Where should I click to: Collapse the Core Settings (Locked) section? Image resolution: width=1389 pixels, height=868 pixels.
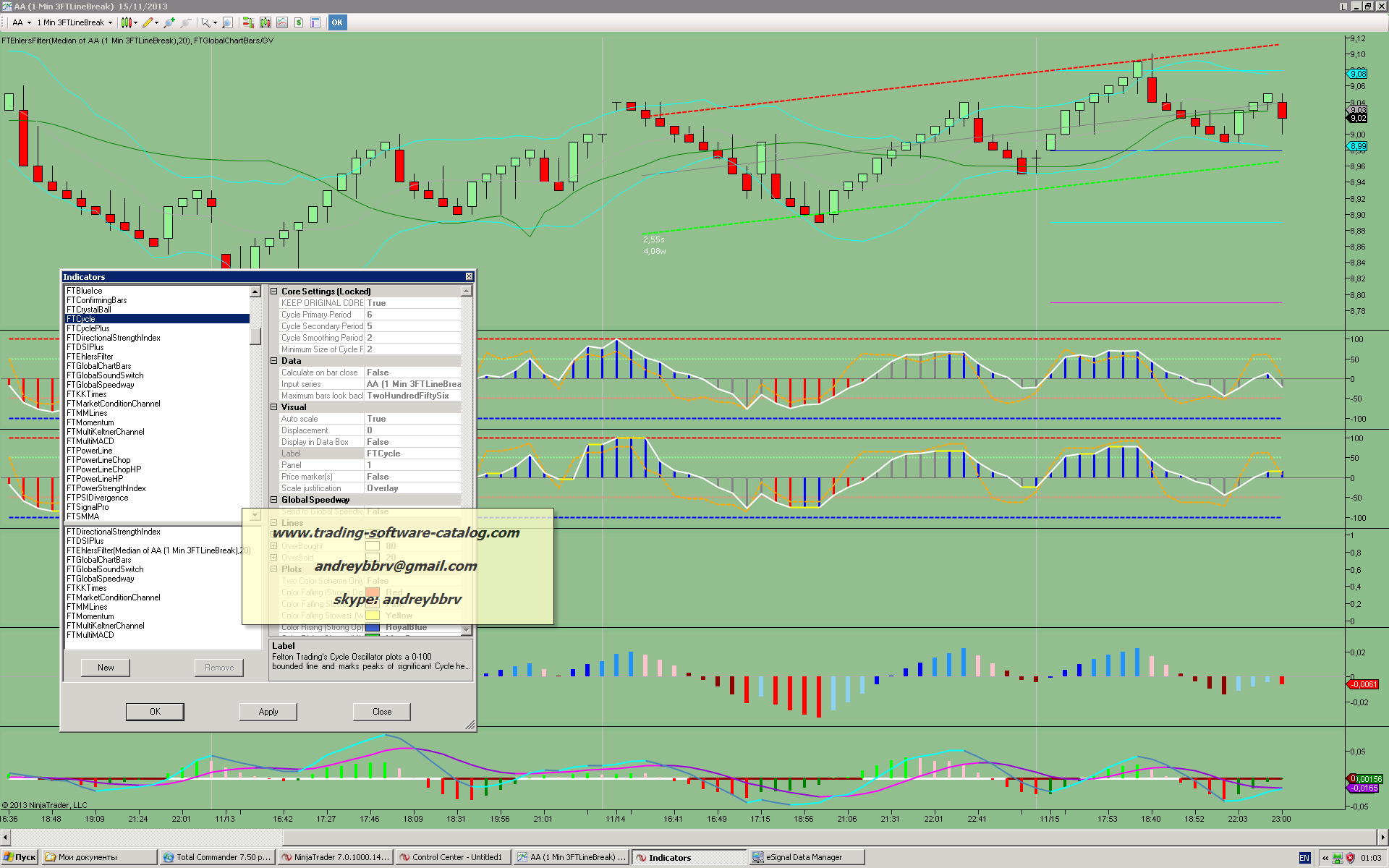click(x=274, y=292)
